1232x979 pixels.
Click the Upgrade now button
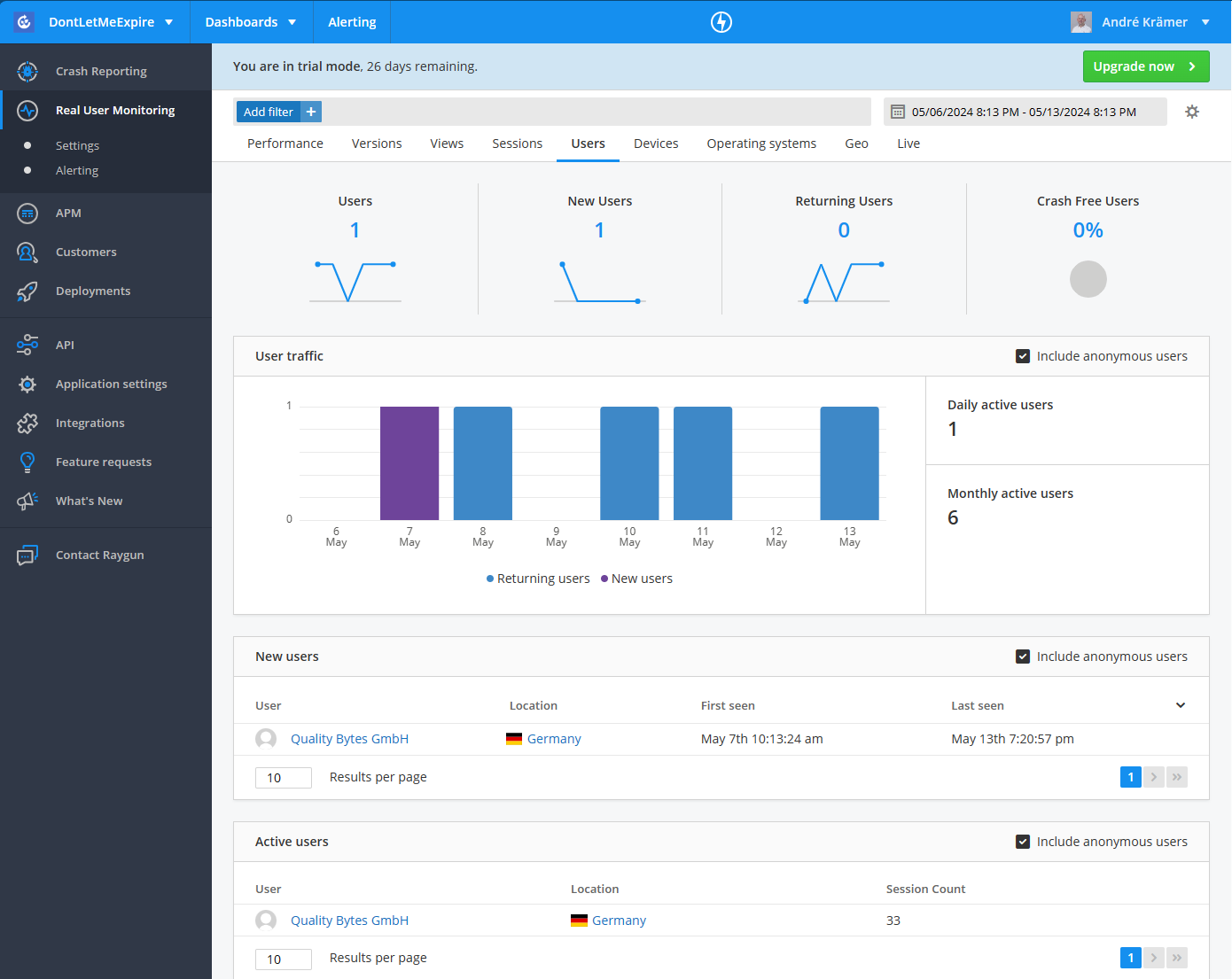[x=1145, y=66]
